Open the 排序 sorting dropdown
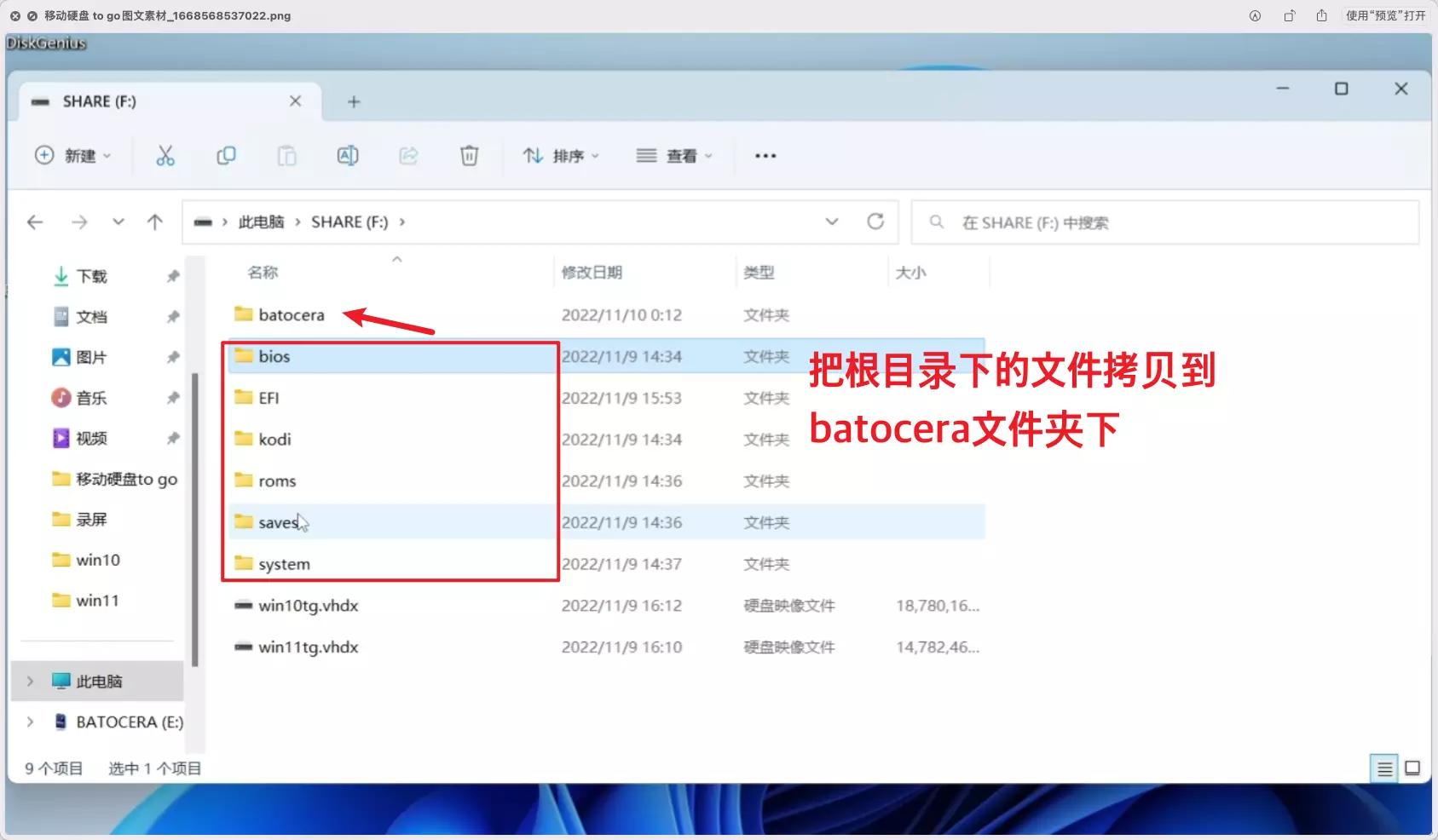This screenshot has height=840, width=1438. (560, 155)
